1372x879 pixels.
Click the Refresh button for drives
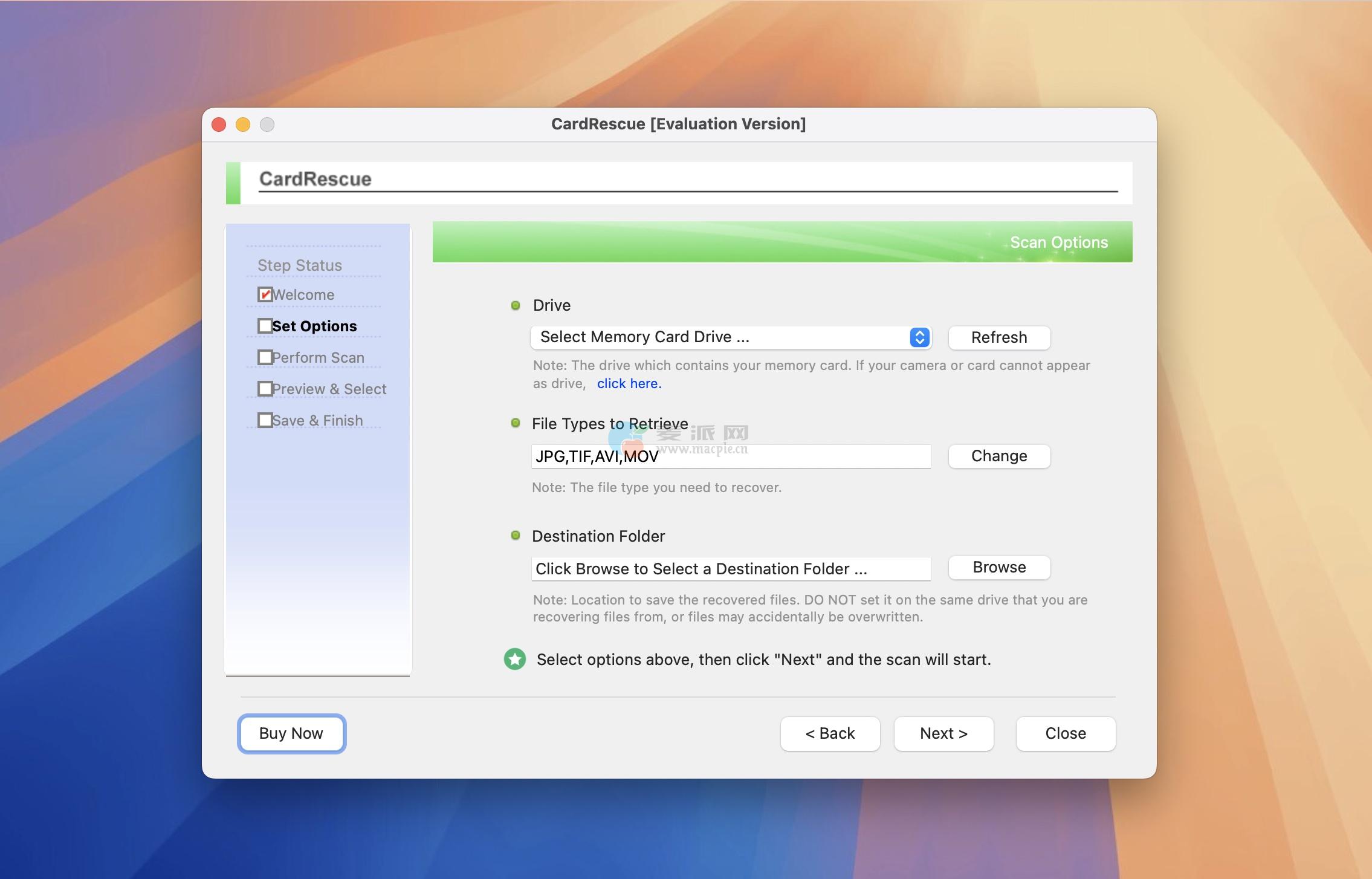(x=999, y=337)
